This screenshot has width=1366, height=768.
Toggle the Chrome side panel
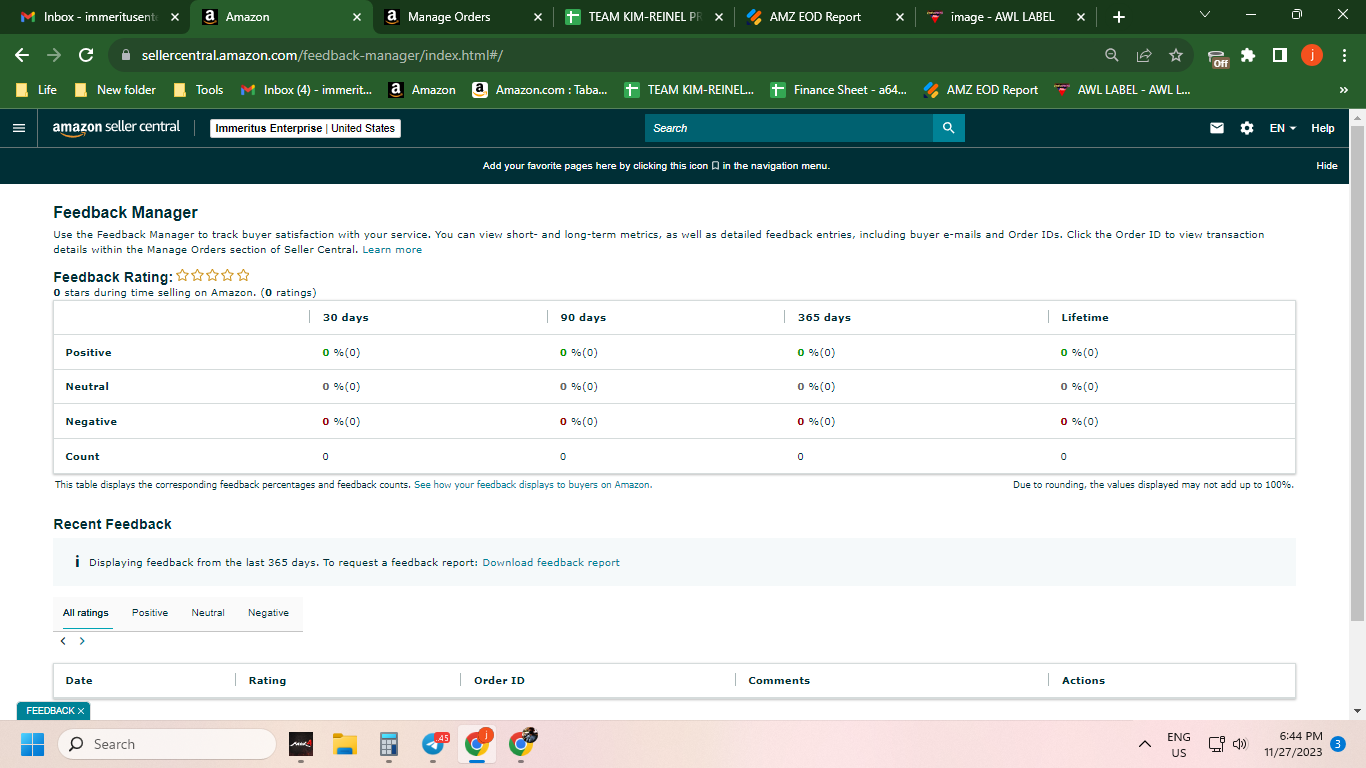tap(1279, 55)
